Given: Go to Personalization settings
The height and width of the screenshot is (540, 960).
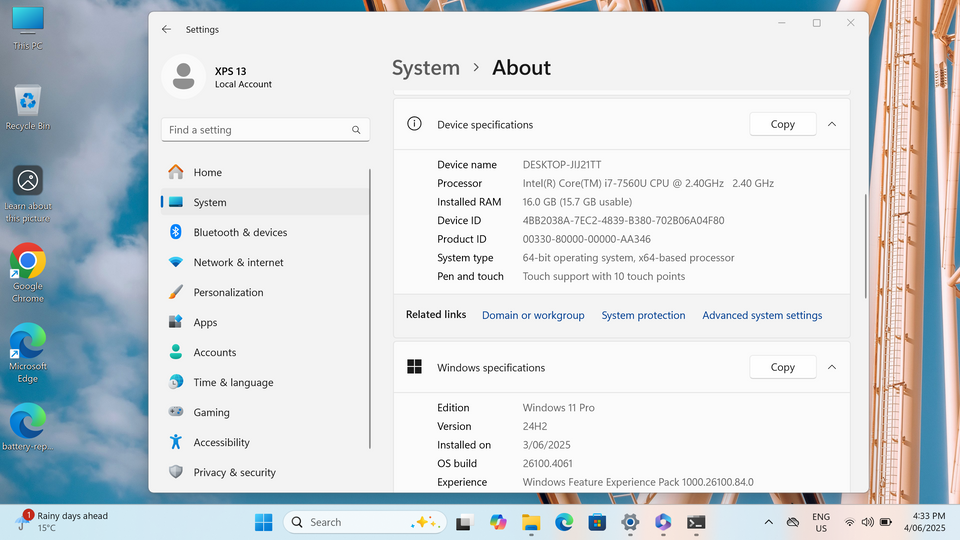Looking at the screenshot, I should pyautogui.click(x=264, y=292).
